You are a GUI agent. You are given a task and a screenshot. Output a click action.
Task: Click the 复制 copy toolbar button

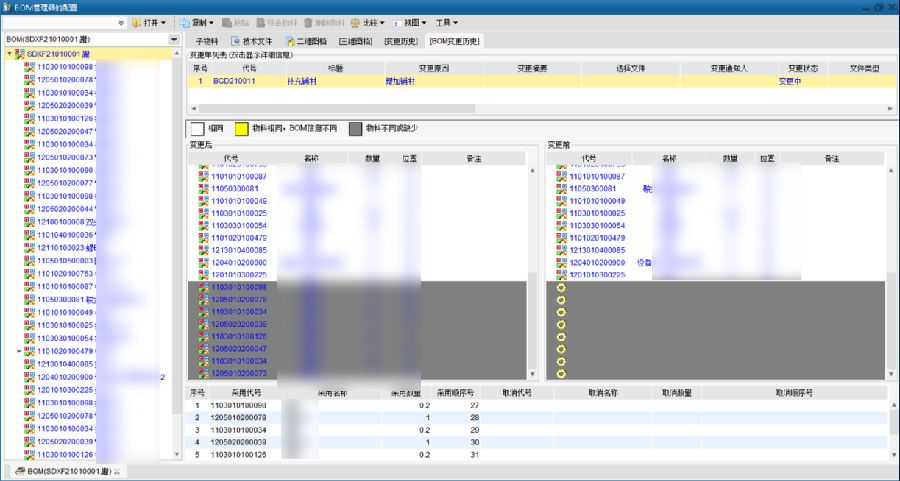point(201,22)
